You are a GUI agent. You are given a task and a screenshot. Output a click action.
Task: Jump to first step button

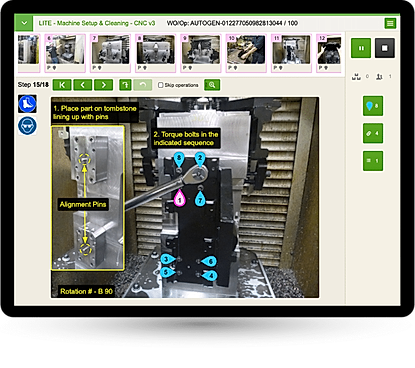62,85
